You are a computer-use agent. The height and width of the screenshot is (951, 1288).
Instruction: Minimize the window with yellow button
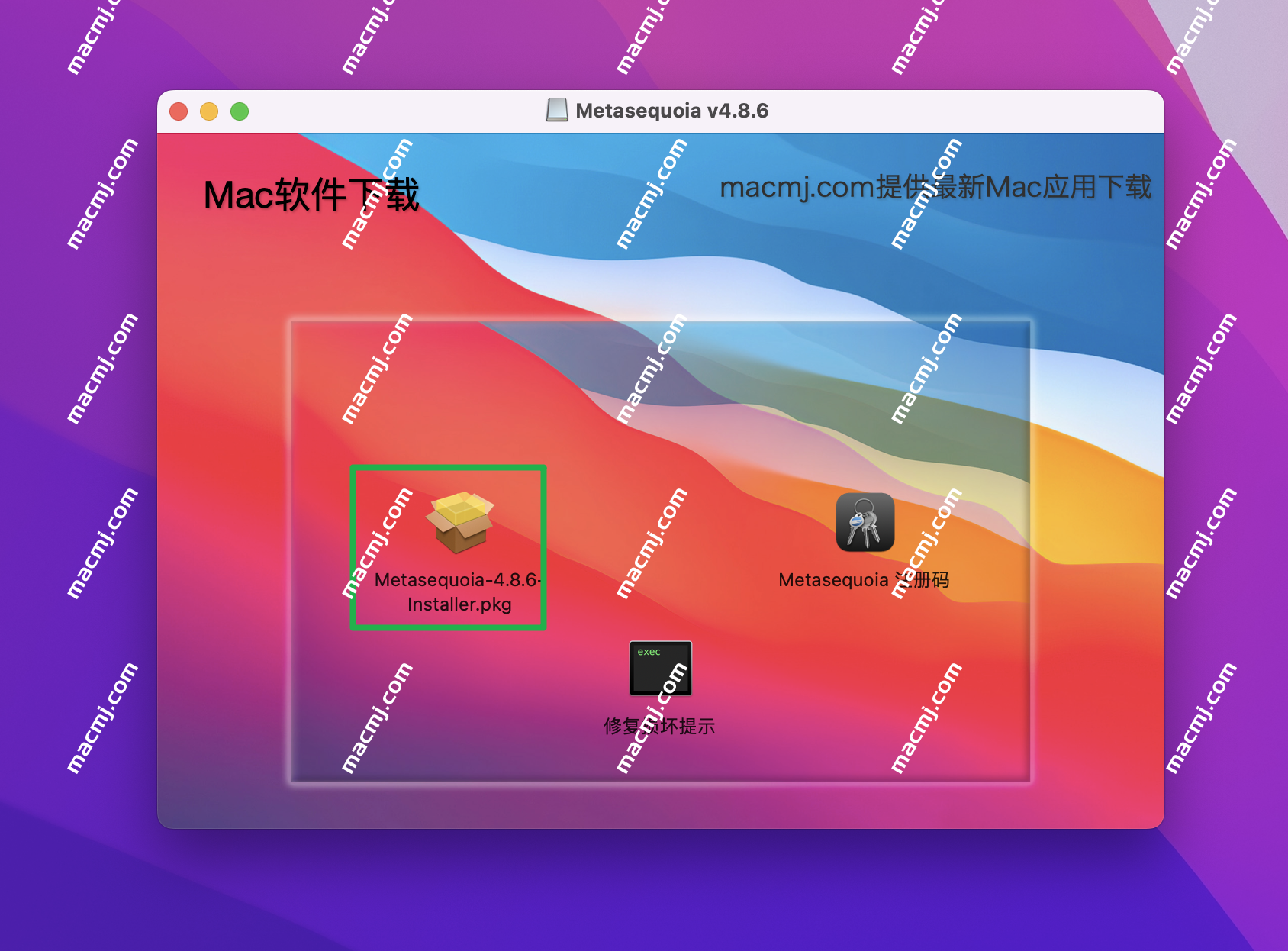point(209,111)
